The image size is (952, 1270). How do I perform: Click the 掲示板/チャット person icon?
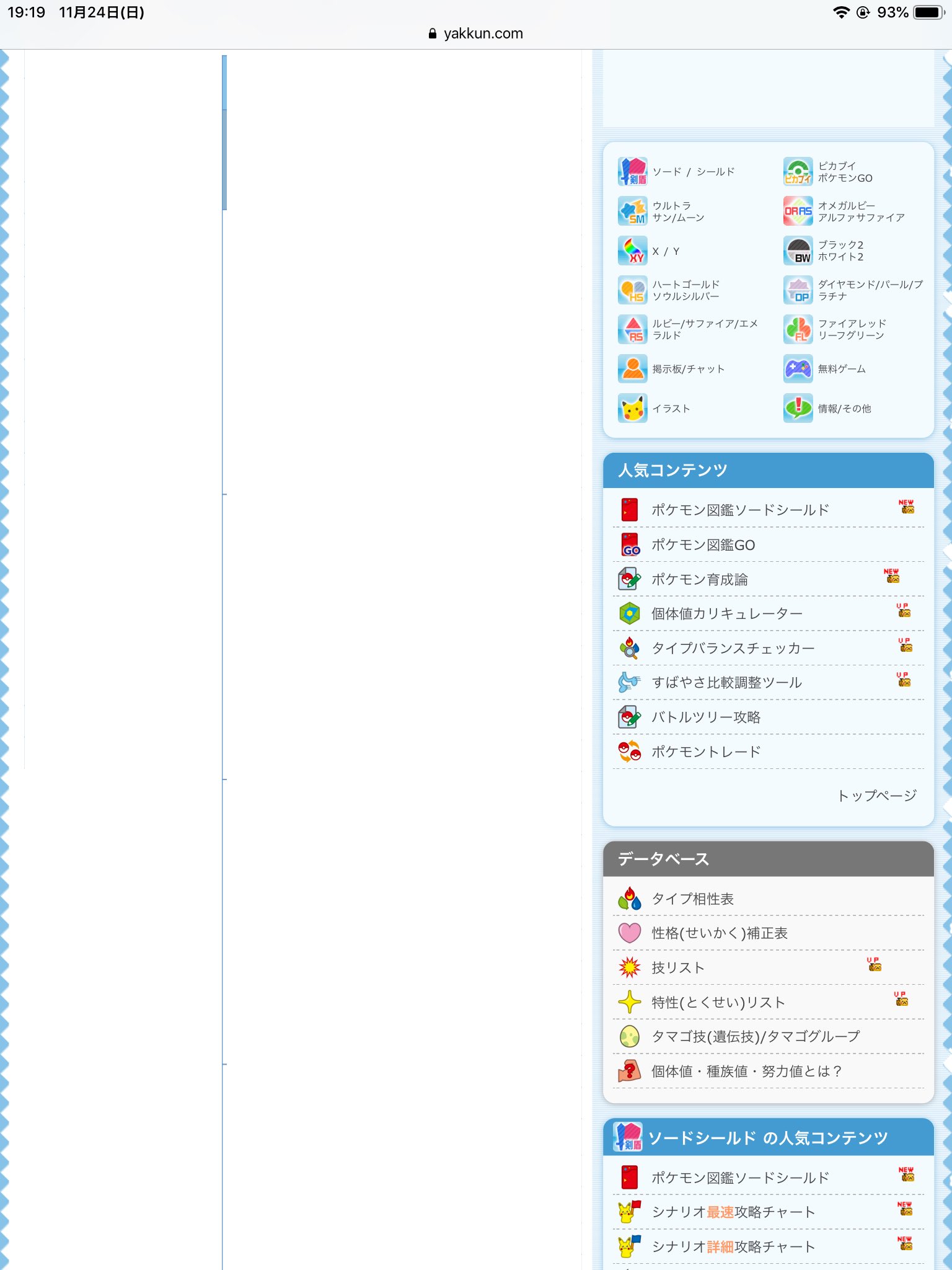click(632, 369)
